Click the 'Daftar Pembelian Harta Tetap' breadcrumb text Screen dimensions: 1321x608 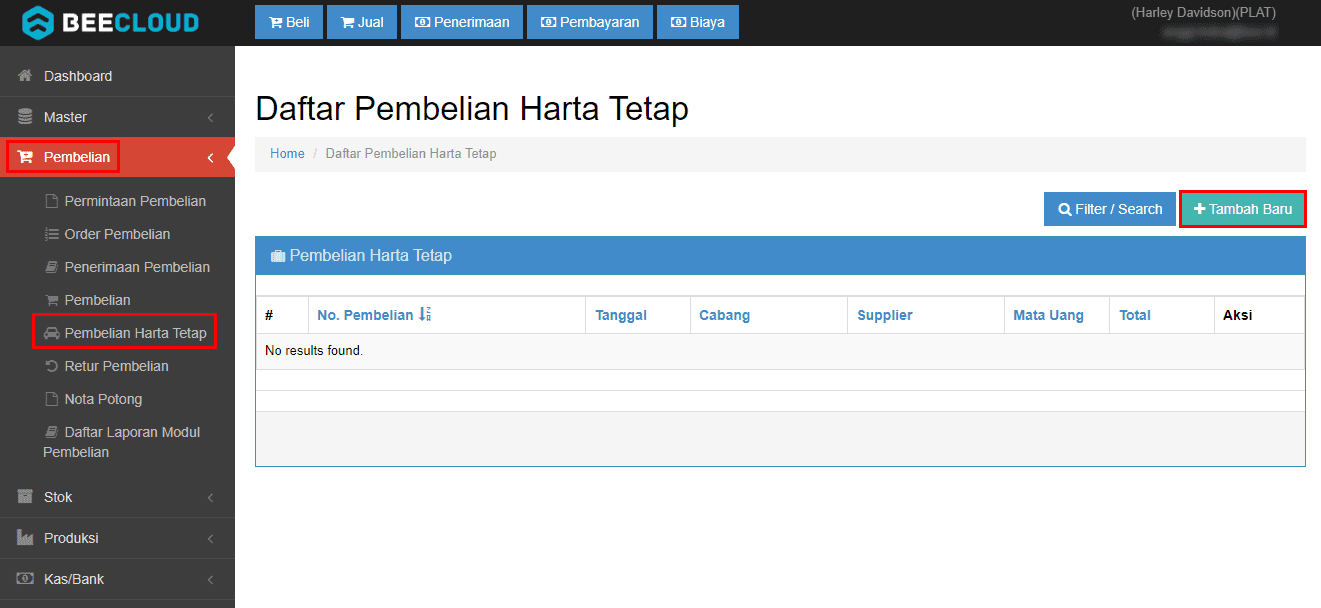(x=411, y=154)
